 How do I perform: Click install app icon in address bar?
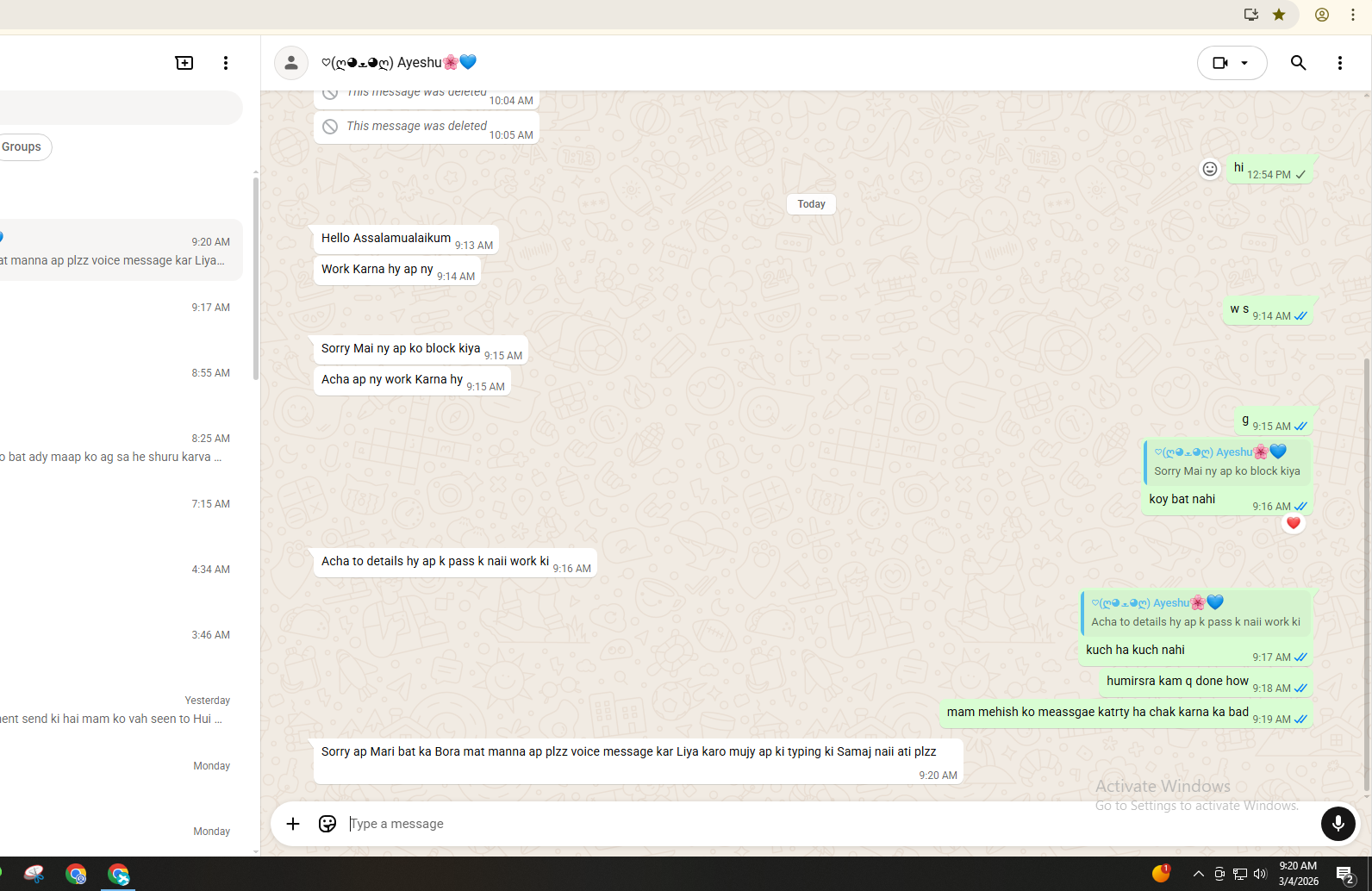pos(1251,15)
